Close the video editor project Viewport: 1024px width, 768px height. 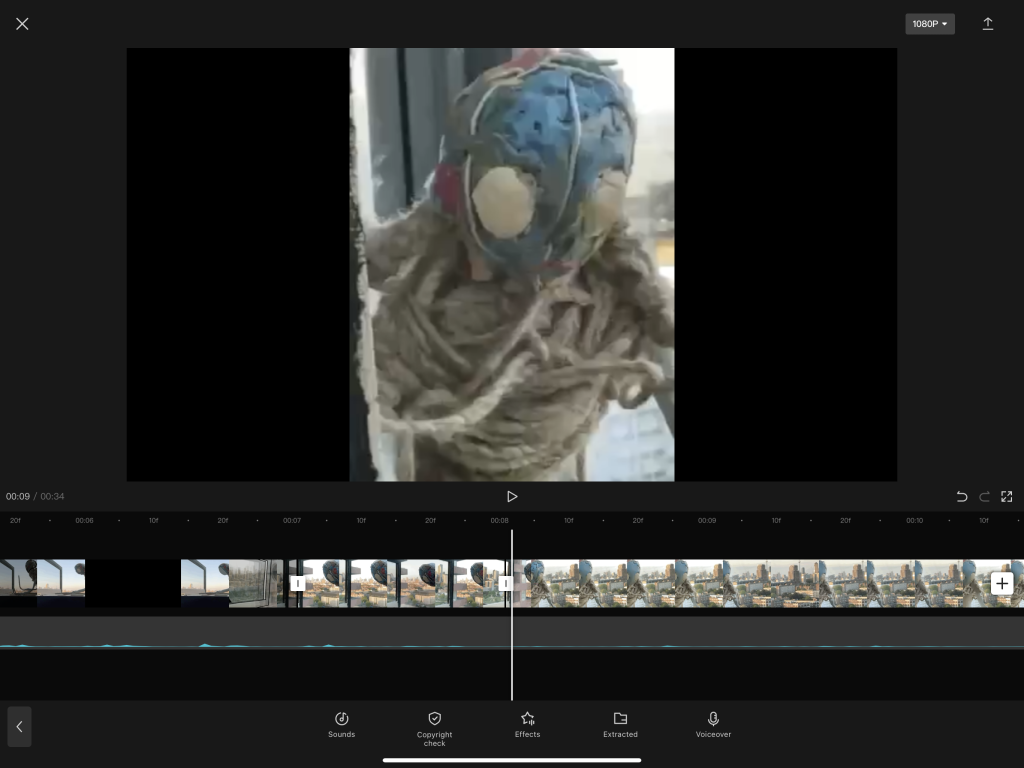click(22, 24)
